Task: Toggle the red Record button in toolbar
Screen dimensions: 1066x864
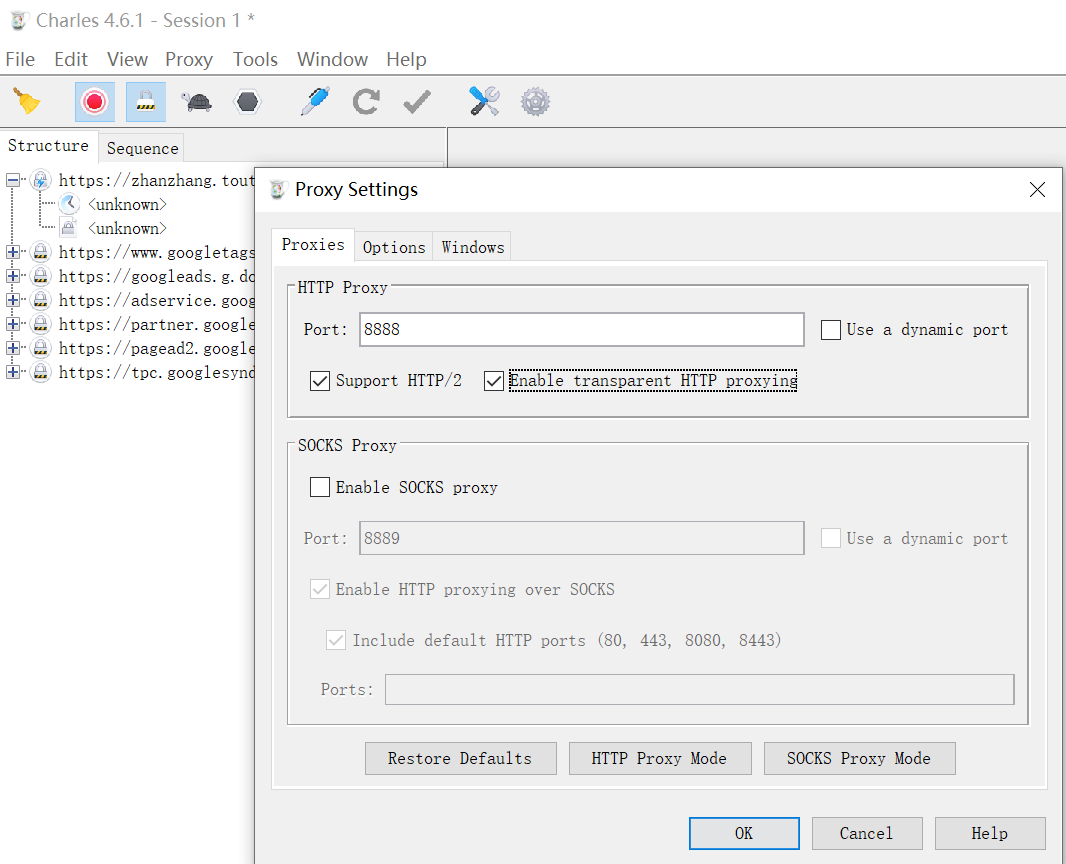Action: click(x=94, y=102)
